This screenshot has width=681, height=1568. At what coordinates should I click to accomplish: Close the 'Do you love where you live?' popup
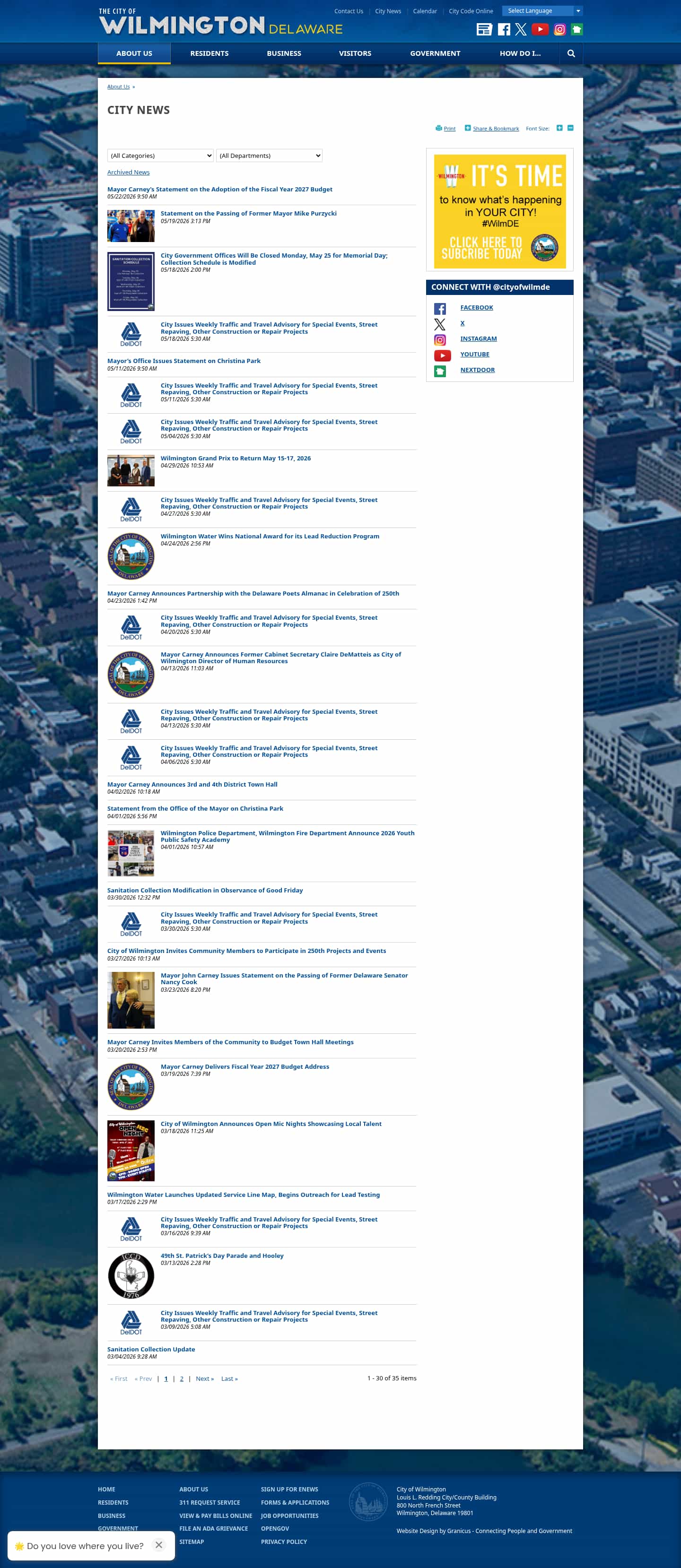click(158, 1545)
